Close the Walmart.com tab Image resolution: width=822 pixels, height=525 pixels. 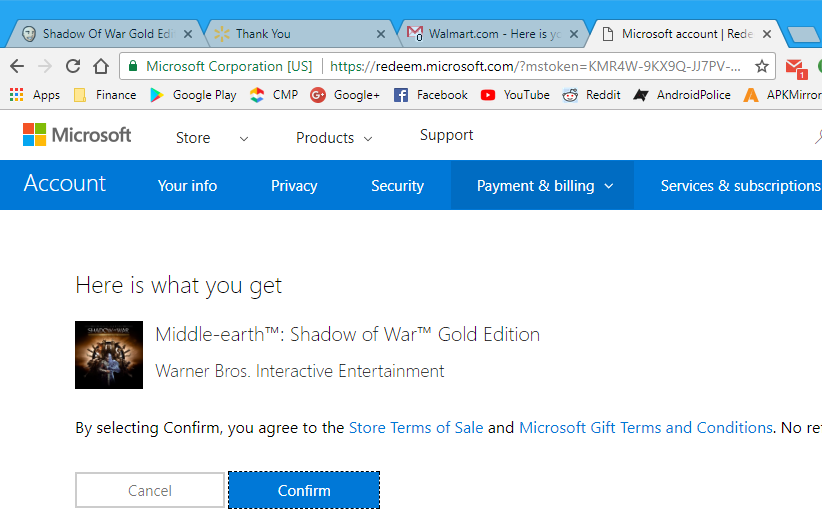[x=574, y=34]
